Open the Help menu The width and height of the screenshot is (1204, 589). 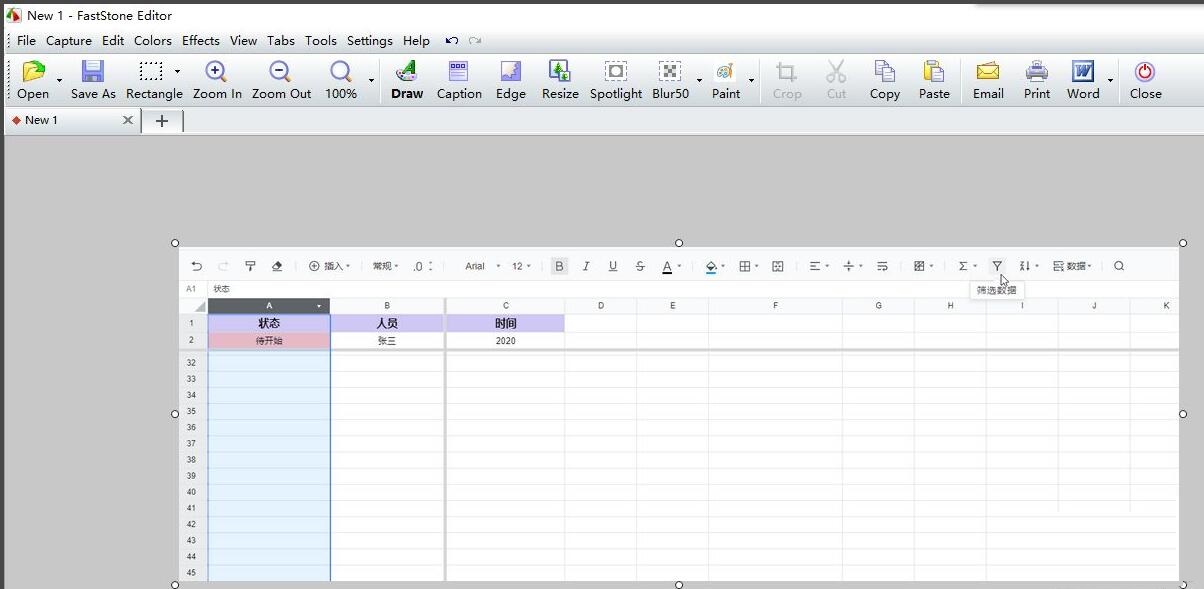(416, 41)
